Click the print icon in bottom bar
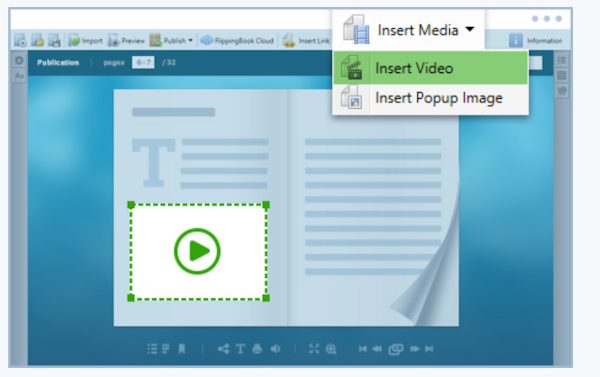This screenshot has height=377, width=600. pos(257,349)
